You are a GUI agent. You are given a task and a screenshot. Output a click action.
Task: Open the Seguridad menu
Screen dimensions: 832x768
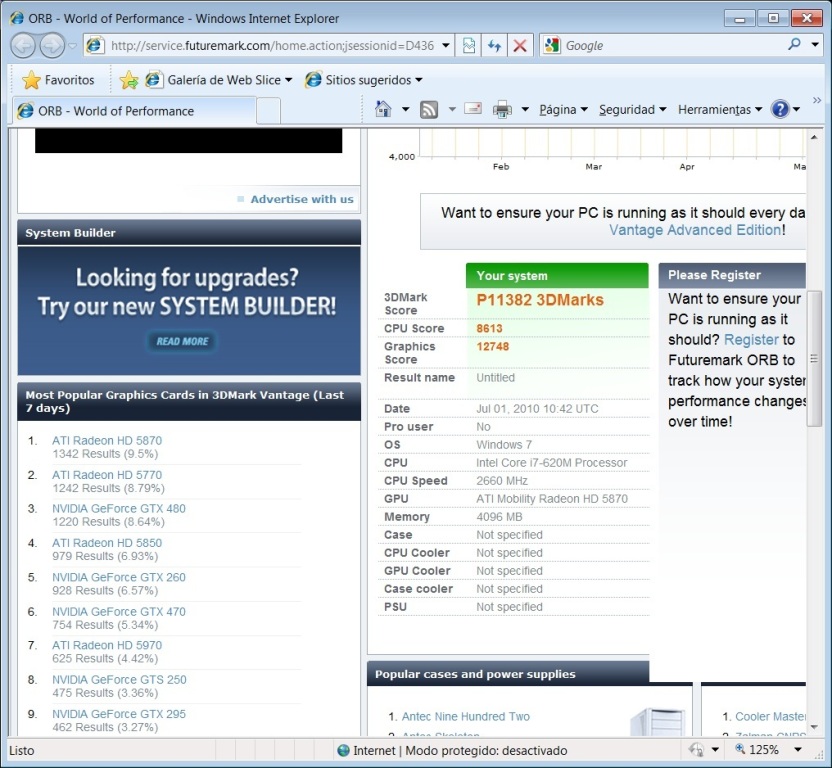(x=632, y=110)
